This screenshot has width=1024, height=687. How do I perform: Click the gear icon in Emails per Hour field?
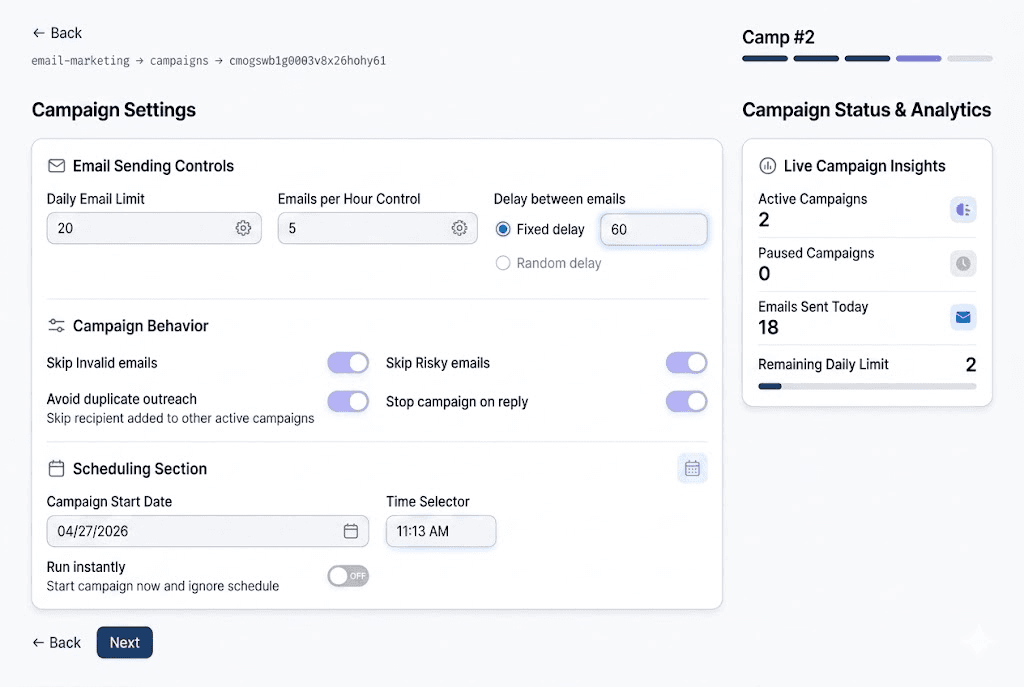[459, 228]
